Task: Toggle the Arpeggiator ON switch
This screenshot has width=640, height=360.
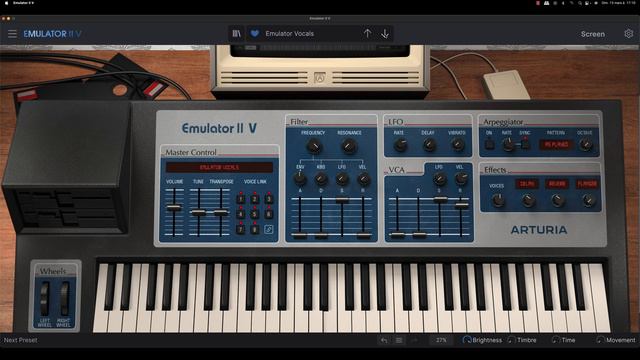Action: pos(489,144)
